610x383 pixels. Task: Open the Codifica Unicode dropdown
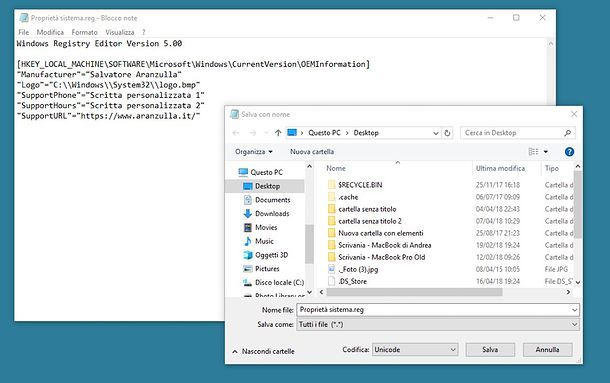click(x=415, y=350)
